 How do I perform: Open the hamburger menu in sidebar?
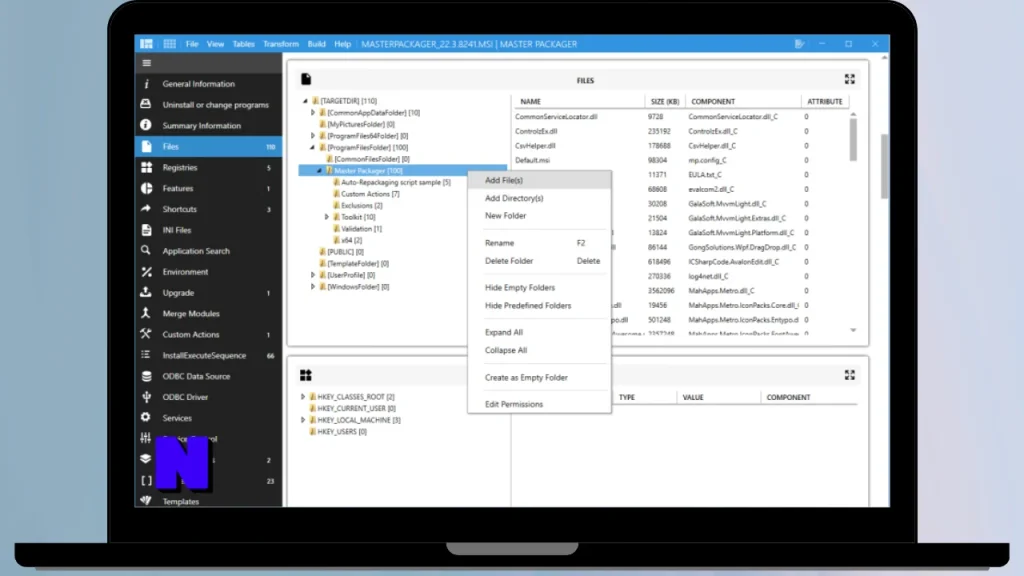point(146,63)
